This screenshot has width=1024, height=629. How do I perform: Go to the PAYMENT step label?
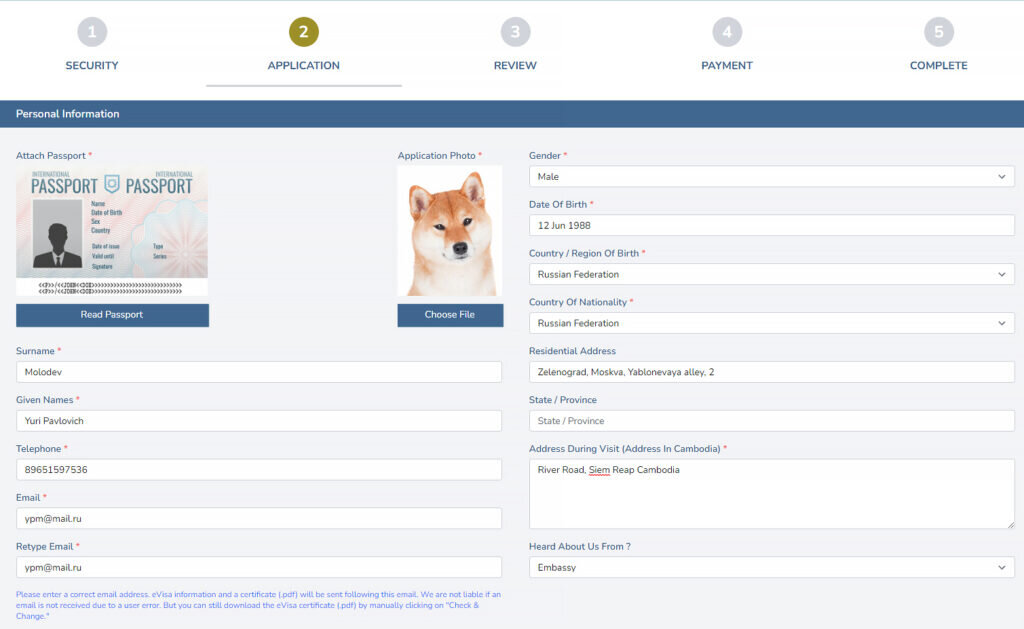point(727,65)
